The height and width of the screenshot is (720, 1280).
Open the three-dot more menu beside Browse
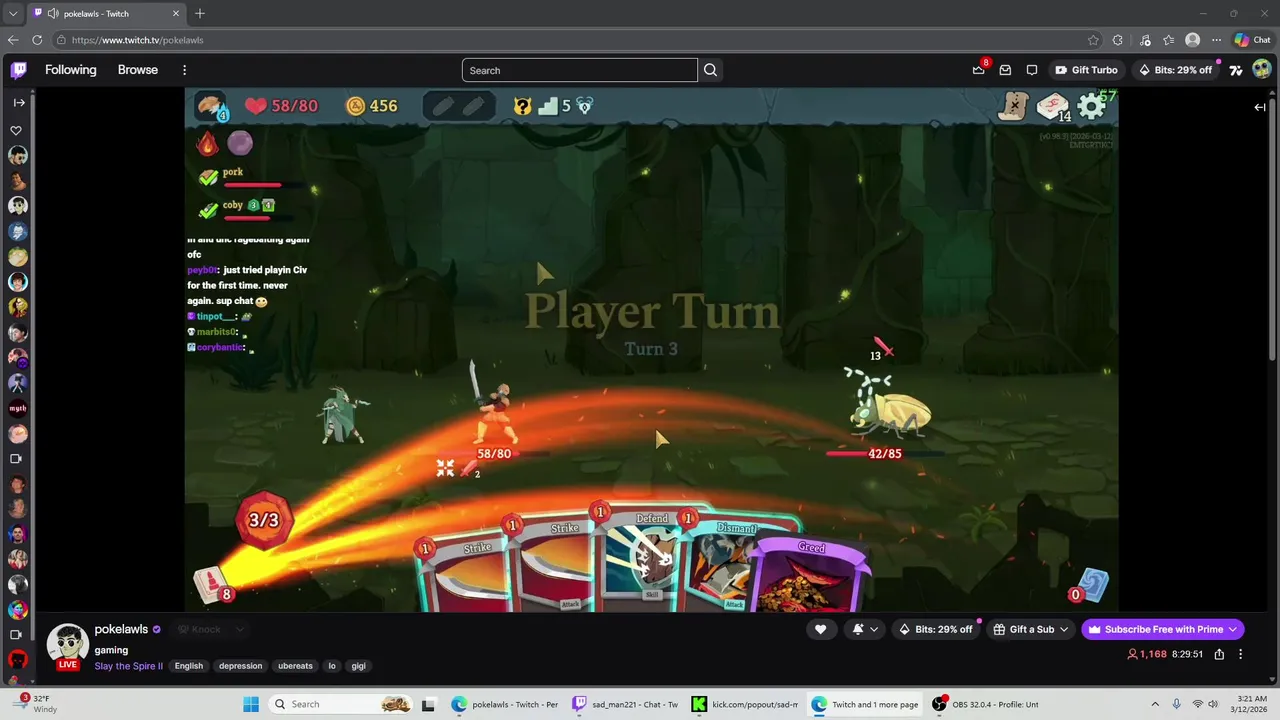(x=184, y=70)
